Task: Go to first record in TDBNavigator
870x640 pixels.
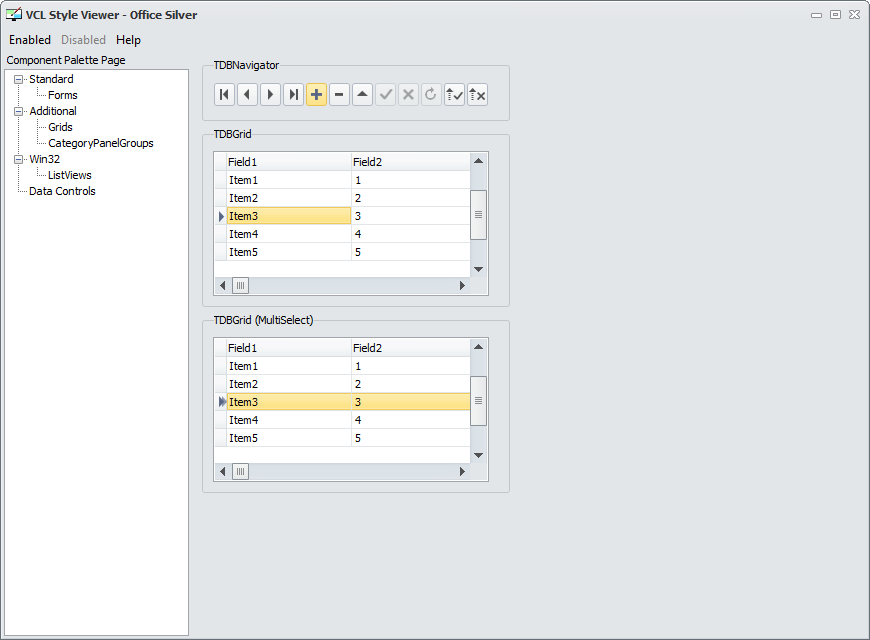Action: point(224,95)
